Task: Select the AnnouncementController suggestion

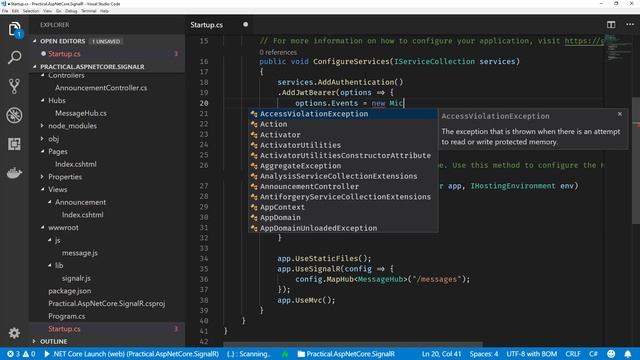Action: click(343, 187)
